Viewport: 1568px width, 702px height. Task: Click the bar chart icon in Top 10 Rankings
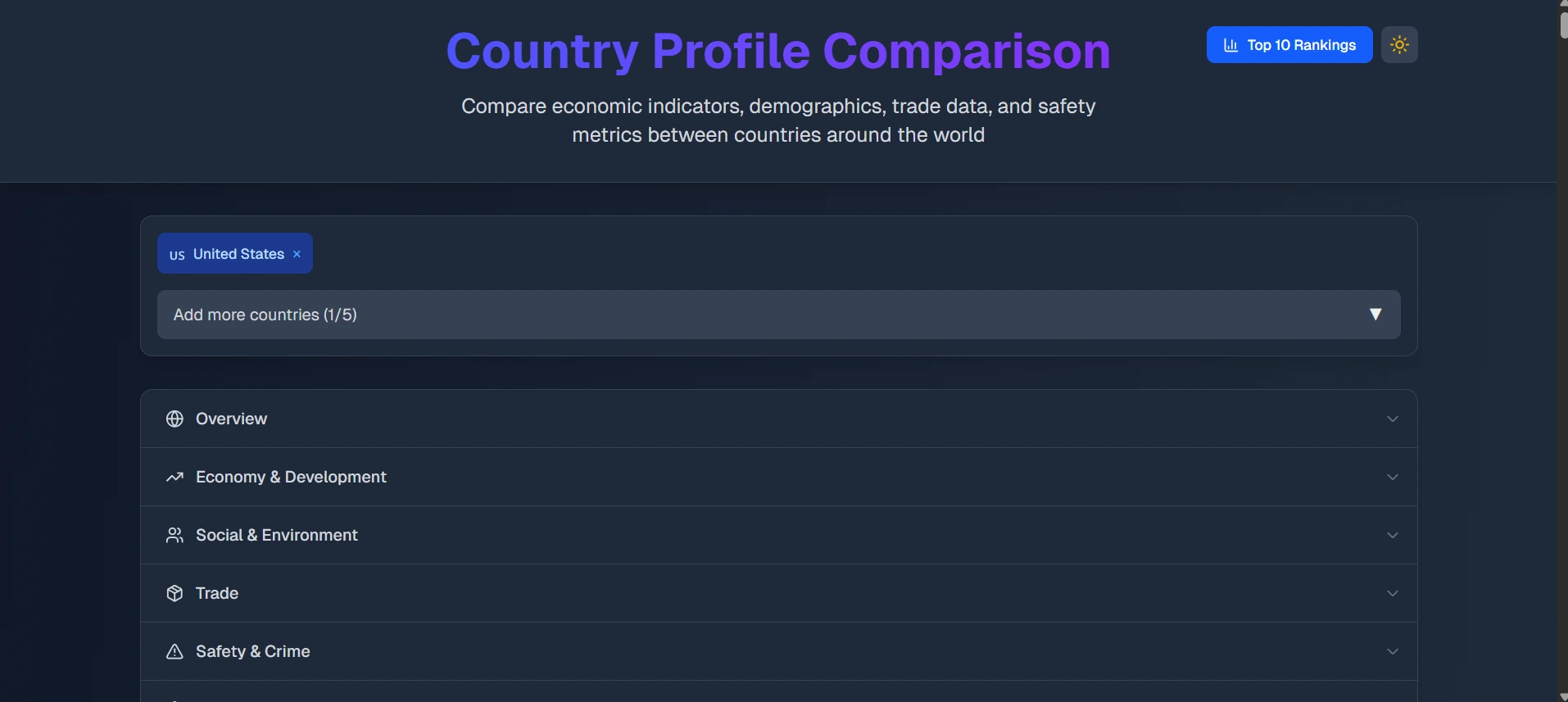tap(1230, 45)
